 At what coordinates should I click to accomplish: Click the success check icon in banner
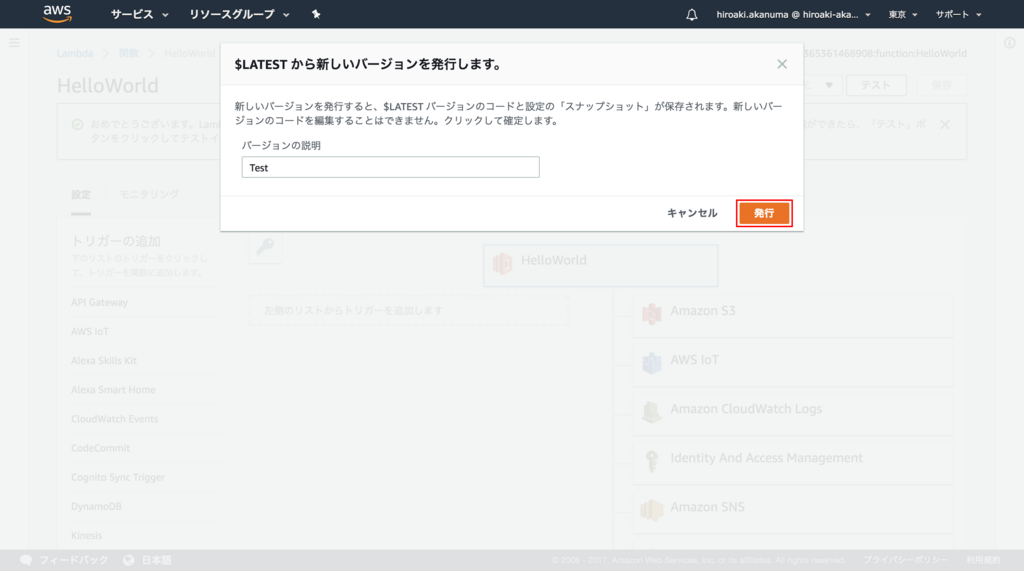78,124
